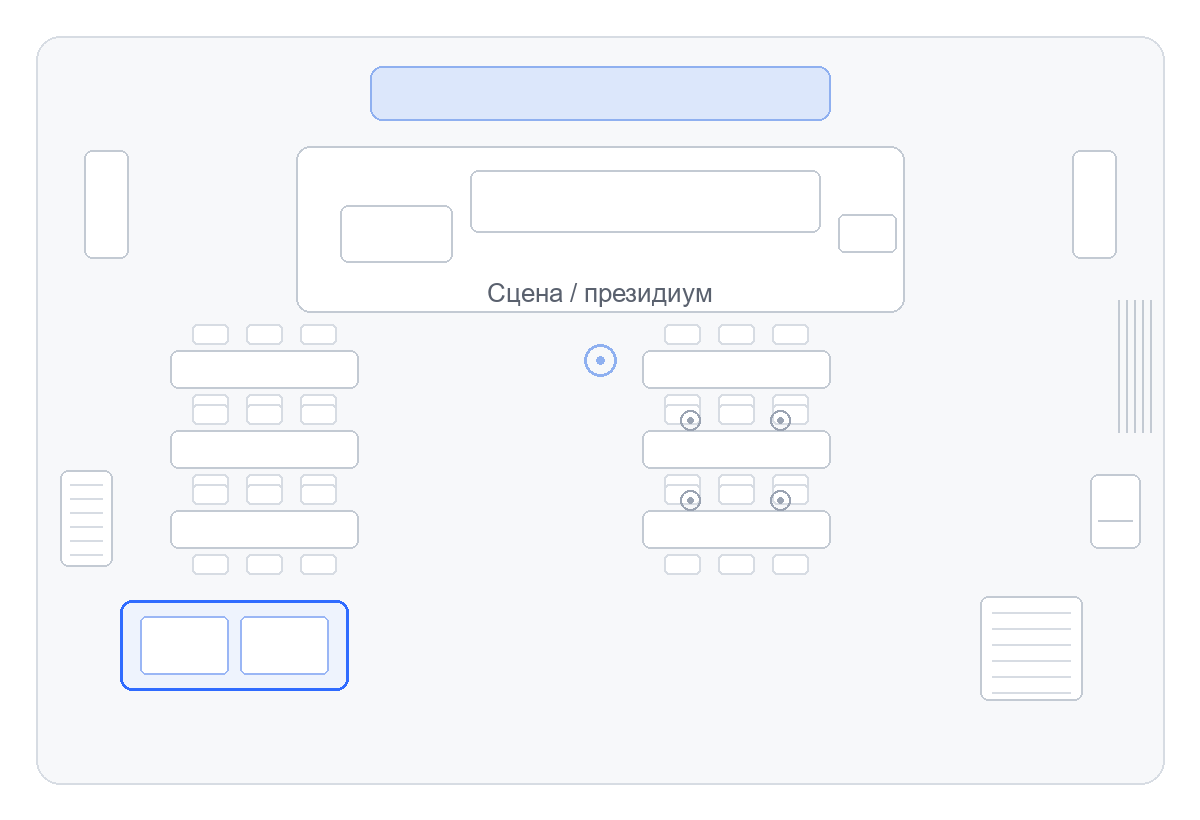Select the middle table in the left seating group

coord(264,449)
